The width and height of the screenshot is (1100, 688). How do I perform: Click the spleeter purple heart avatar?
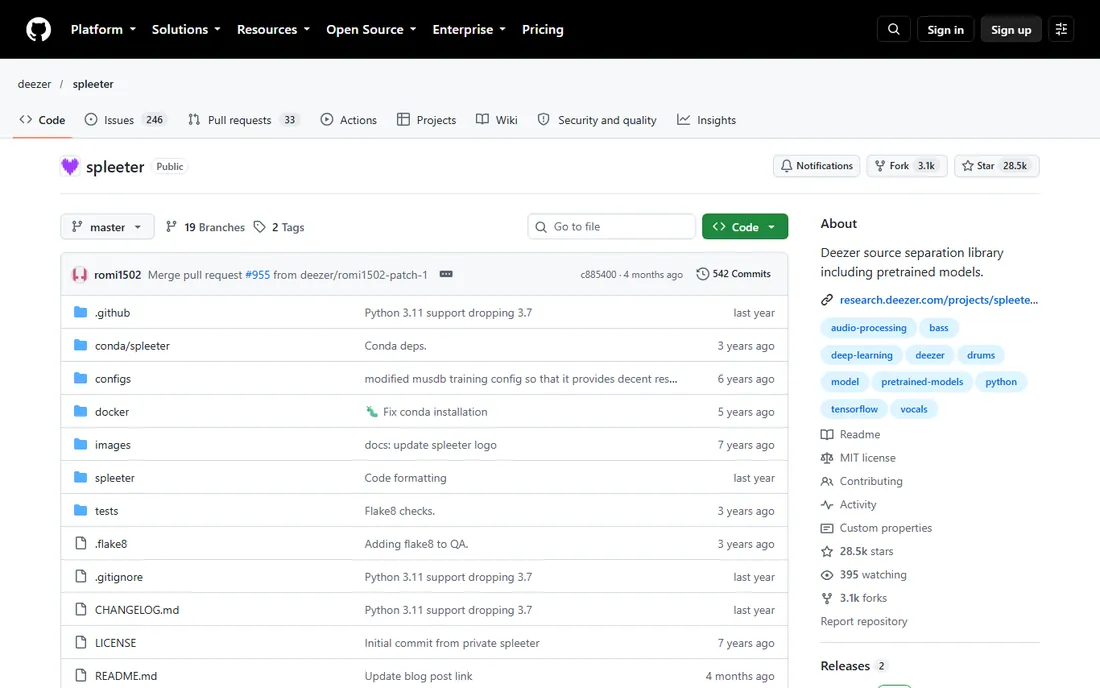(69, 166)
